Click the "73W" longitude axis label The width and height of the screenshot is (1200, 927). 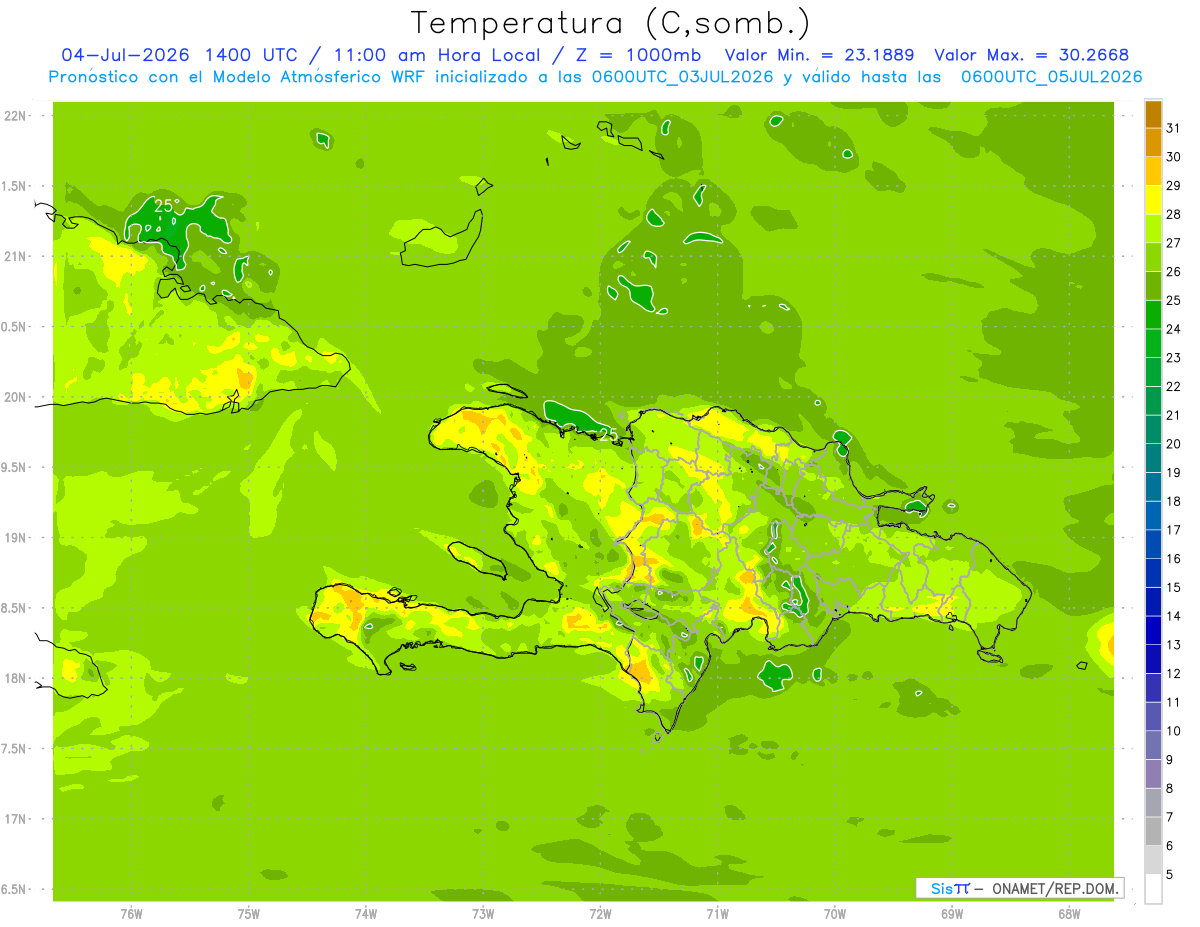pyautogui.click(x=483, y=914)
